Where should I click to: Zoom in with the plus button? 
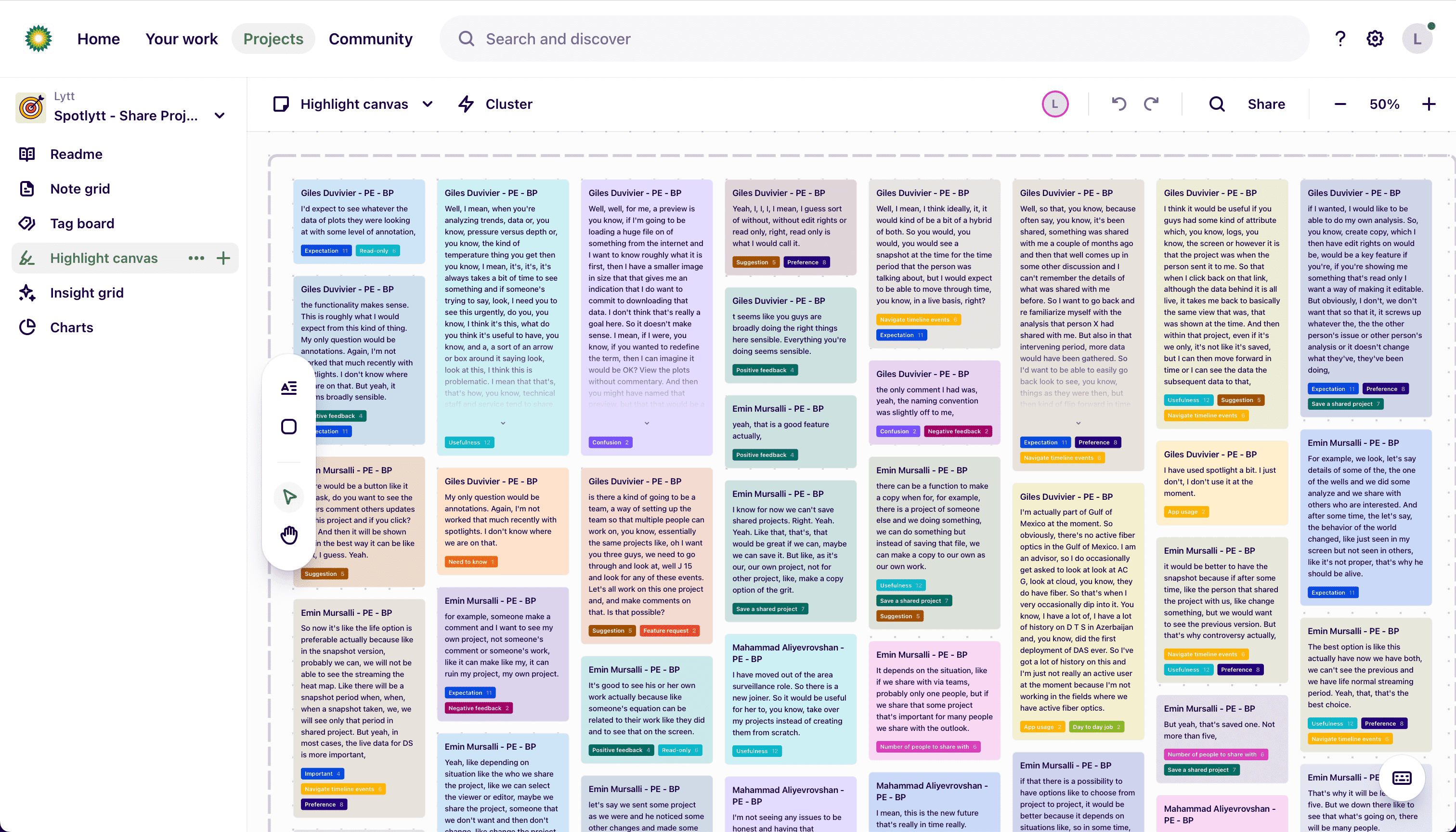1429,104
